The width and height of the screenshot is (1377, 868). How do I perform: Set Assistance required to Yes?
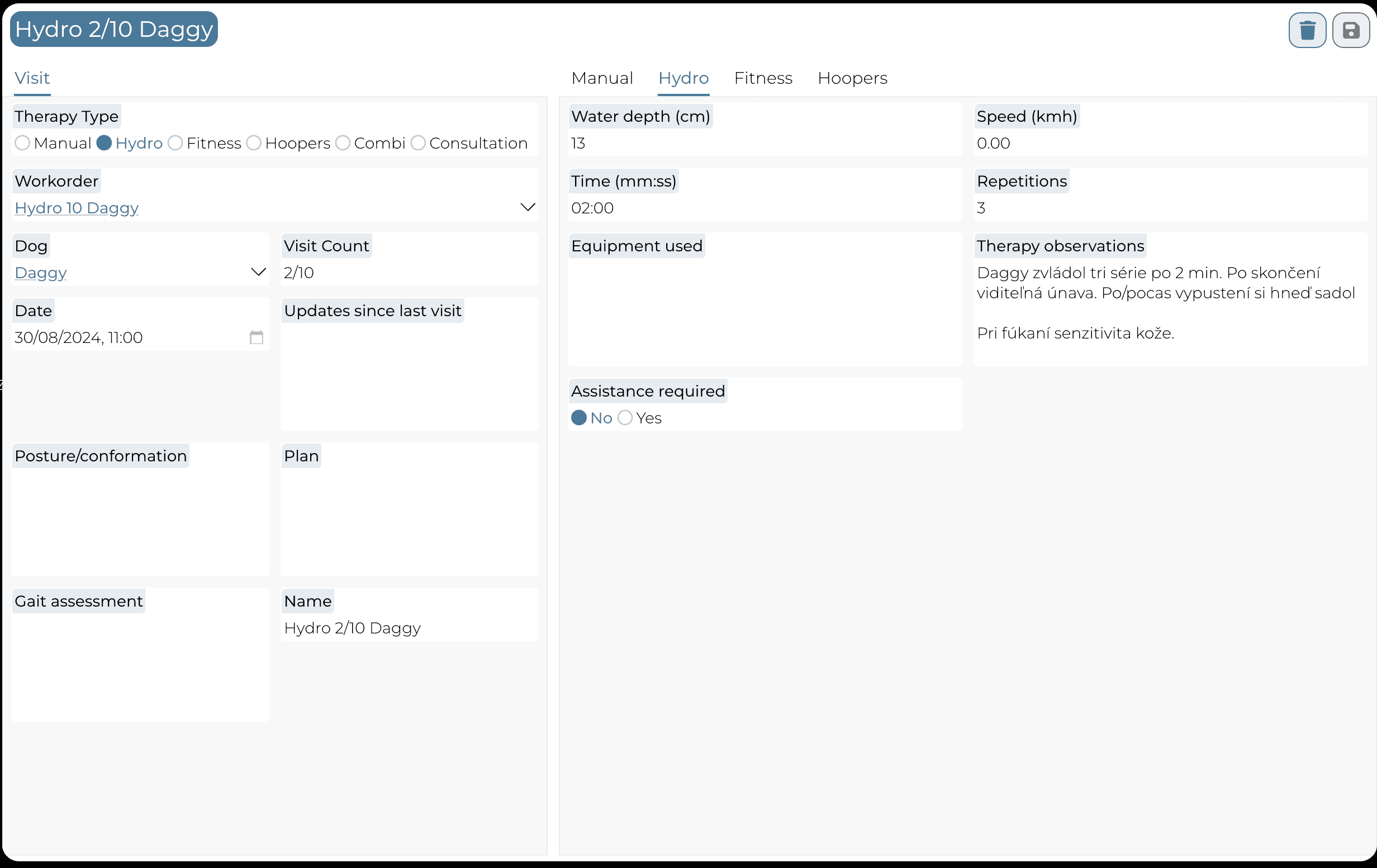coord(625,418)
